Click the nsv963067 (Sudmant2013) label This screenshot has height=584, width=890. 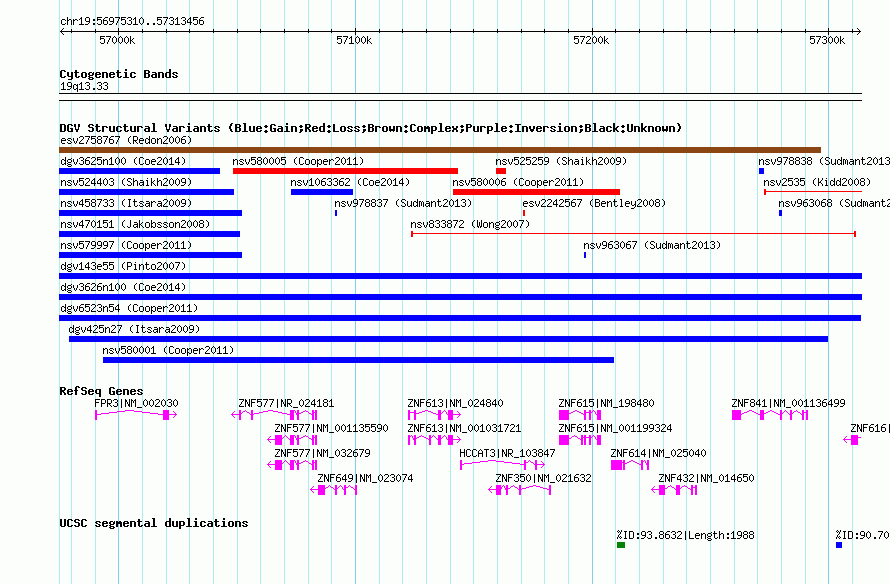tap(652, 245)
